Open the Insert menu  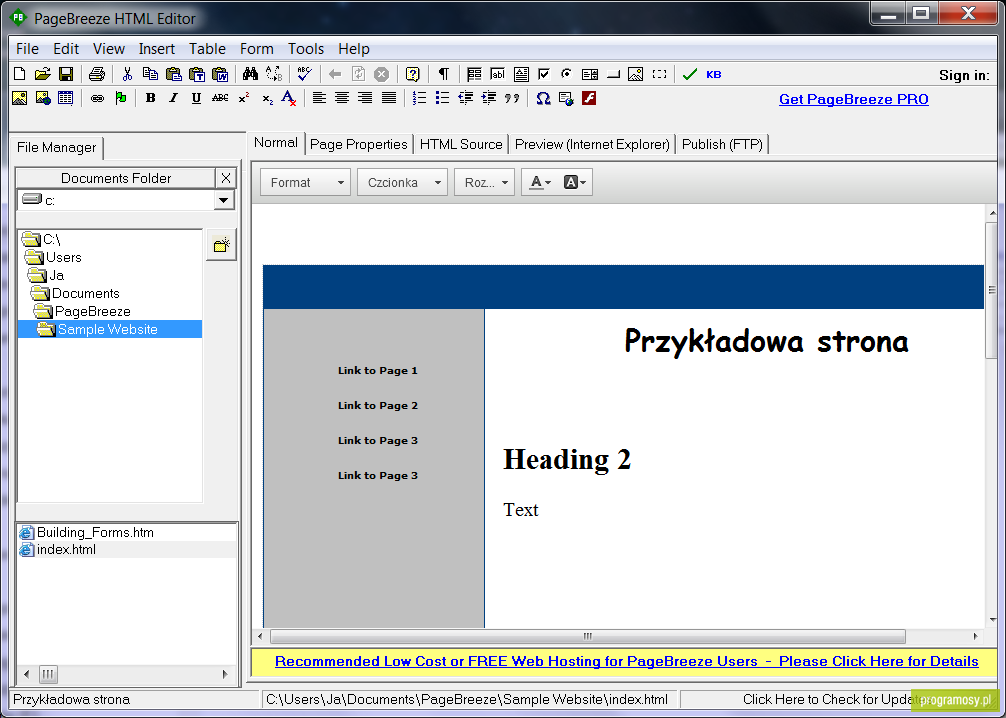(157, 49)
